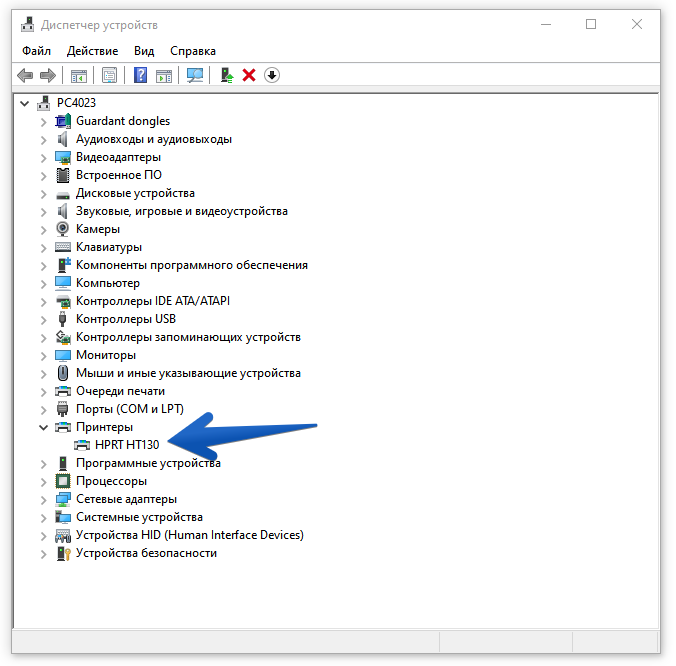Expand the Сетевые адаптеры node
The width and height of the screenshot is (676, 666).
43,499
